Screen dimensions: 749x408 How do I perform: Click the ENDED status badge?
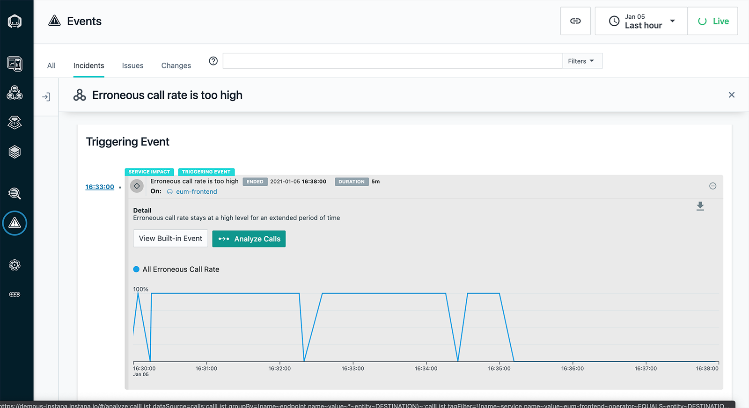[255, 182]
